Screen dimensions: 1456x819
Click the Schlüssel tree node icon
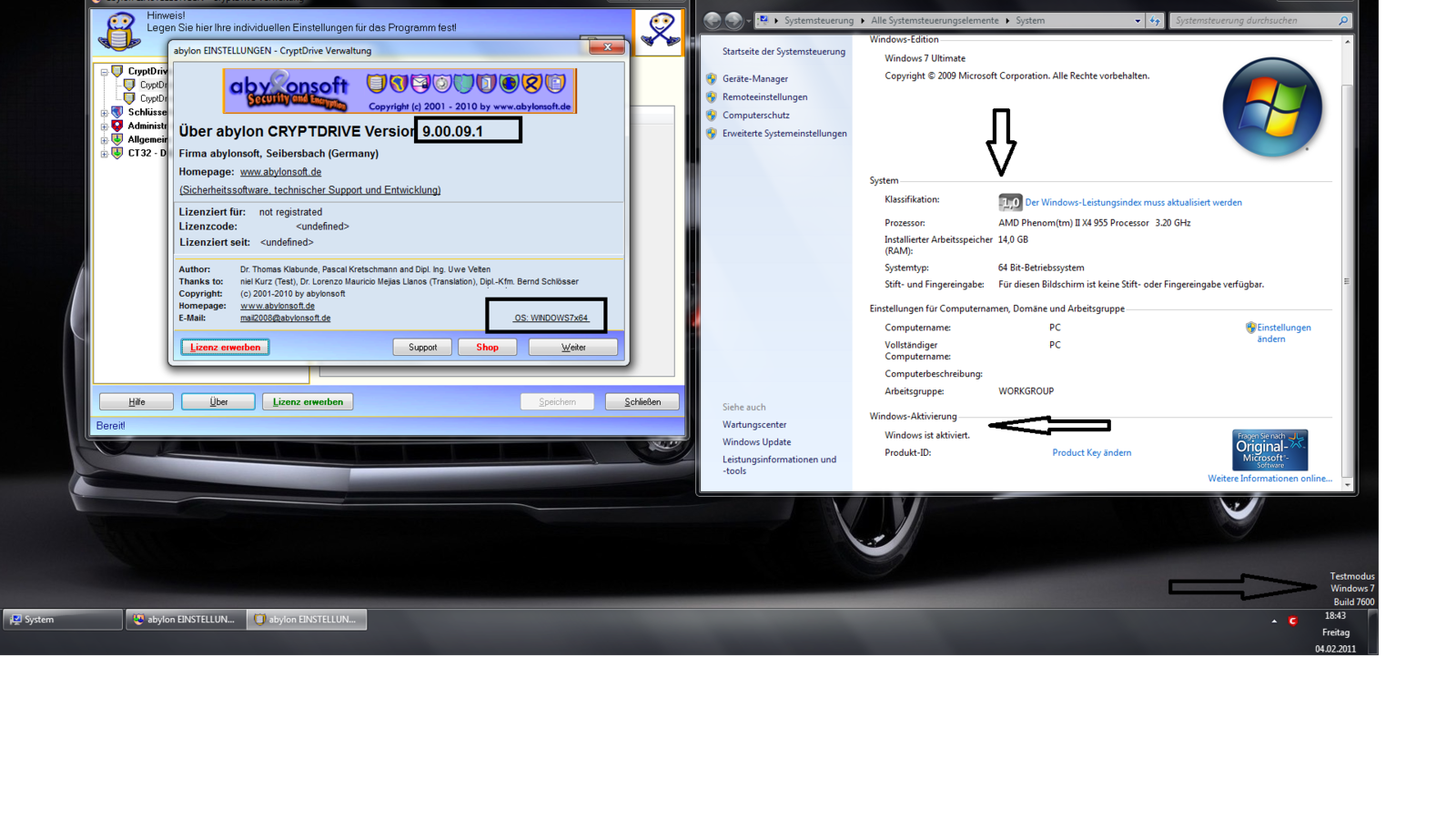coord(117,112)
